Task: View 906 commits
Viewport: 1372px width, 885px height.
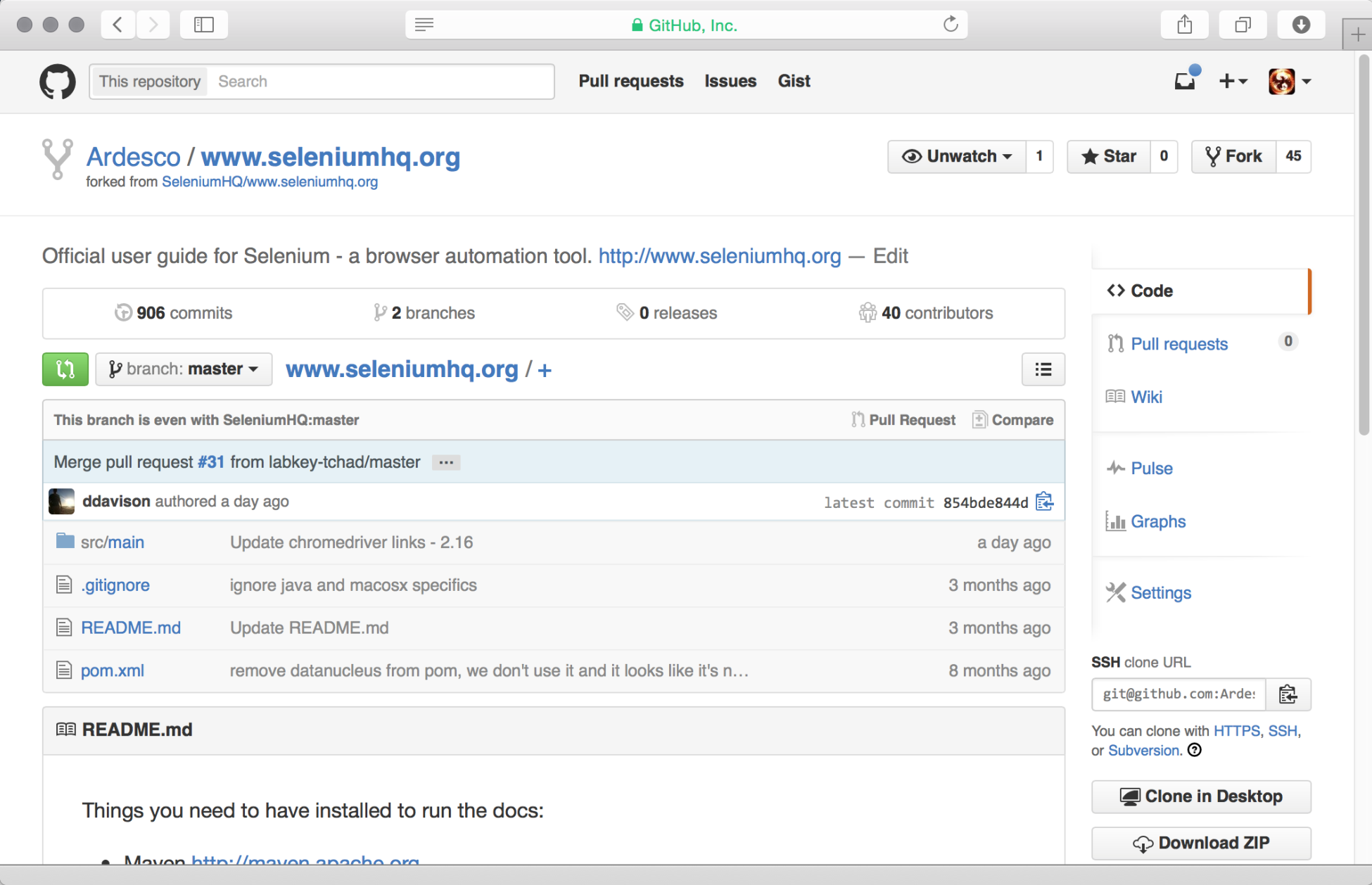Action: click(x=174, y=313)
